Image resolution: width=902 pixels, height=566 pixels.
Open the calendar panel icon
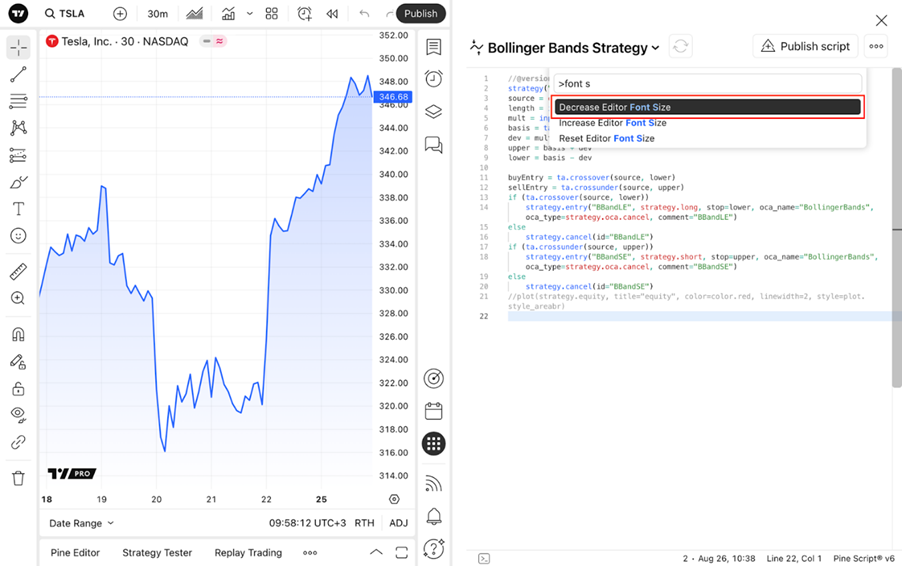click(434, 411)
